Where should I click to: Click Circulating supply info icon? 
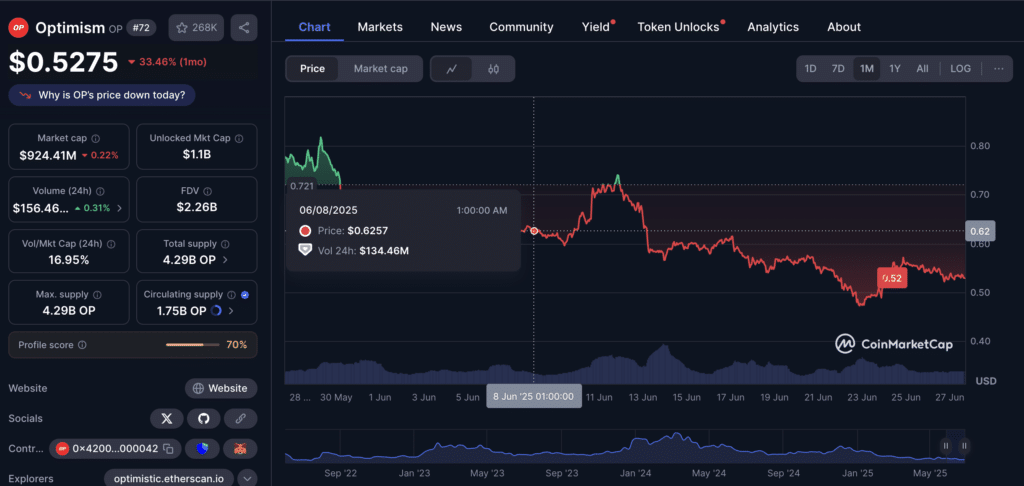[231, 295]
